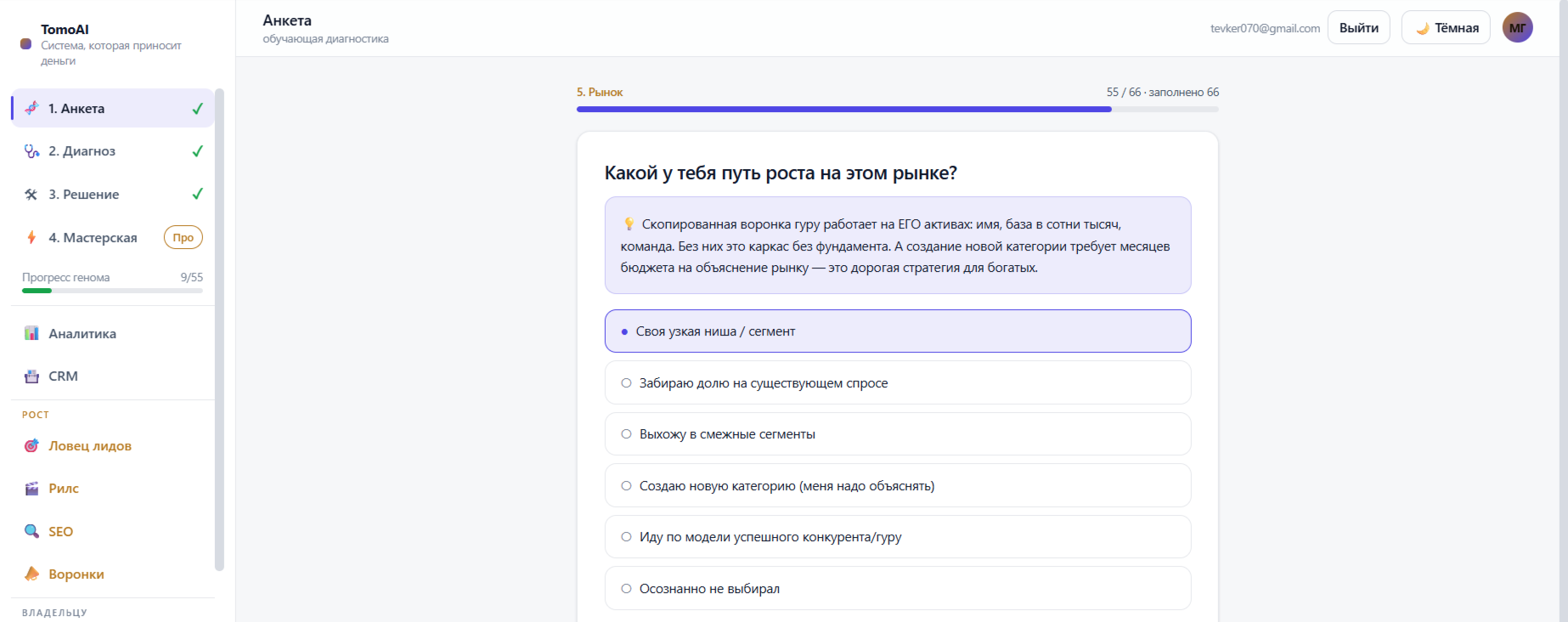Viewport: 1568px width, 622px height.
Task: Click the 55 / 66 · заполнено 66 counter
Action: tap(1162, 92)
